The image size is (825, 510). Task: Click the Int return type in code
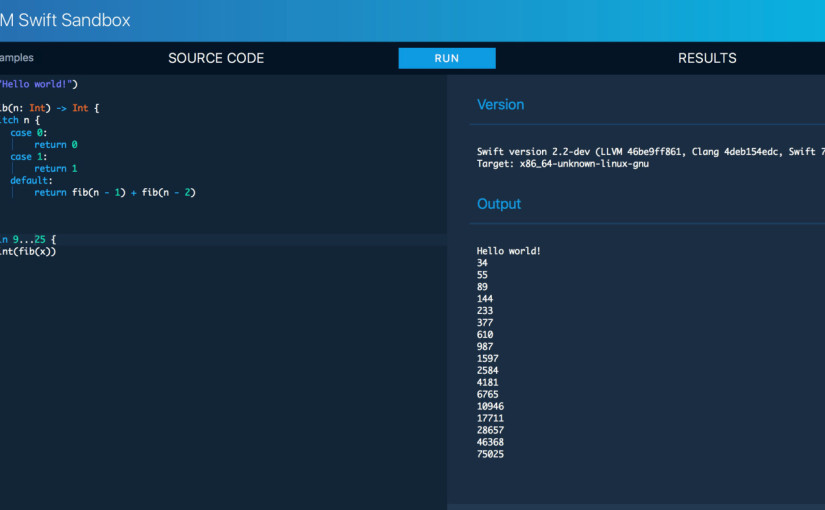(x=80, y=108)
